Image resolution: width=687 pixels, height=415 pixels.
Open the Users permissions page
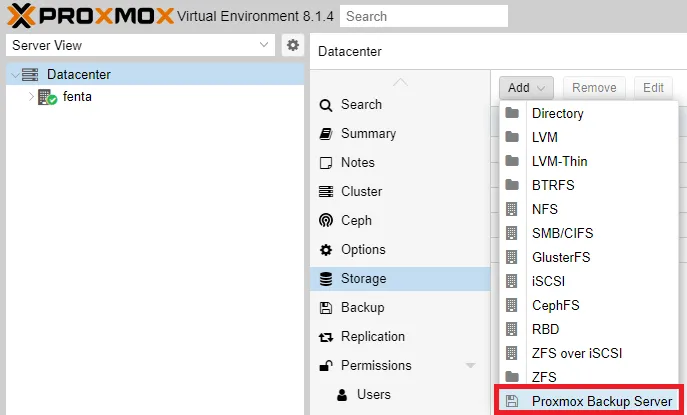click(x=400, y=394)
